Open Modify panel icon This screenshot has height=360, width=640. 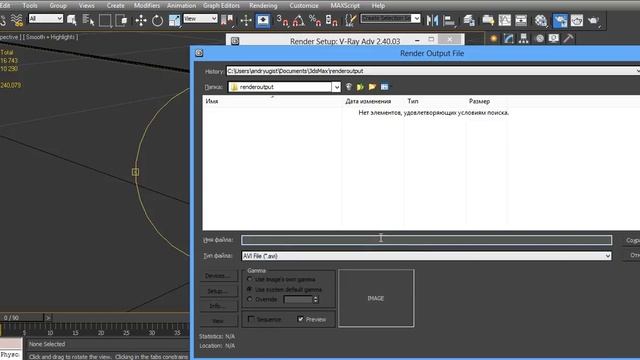(x=509, y=38)
